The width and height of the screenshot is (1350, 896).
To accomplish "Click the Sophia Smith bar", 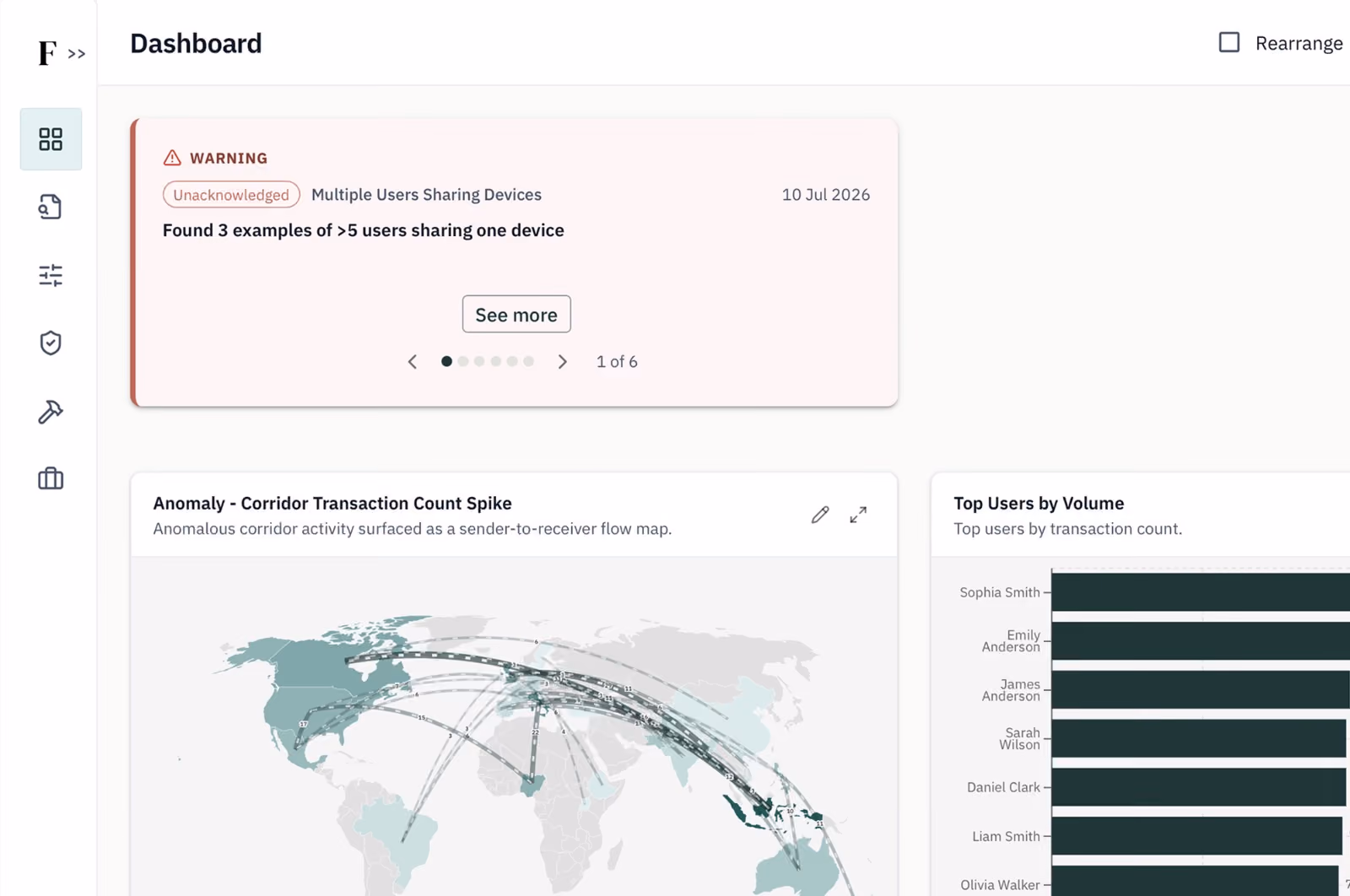I will pyautogui.click(x=1201, y=592).
